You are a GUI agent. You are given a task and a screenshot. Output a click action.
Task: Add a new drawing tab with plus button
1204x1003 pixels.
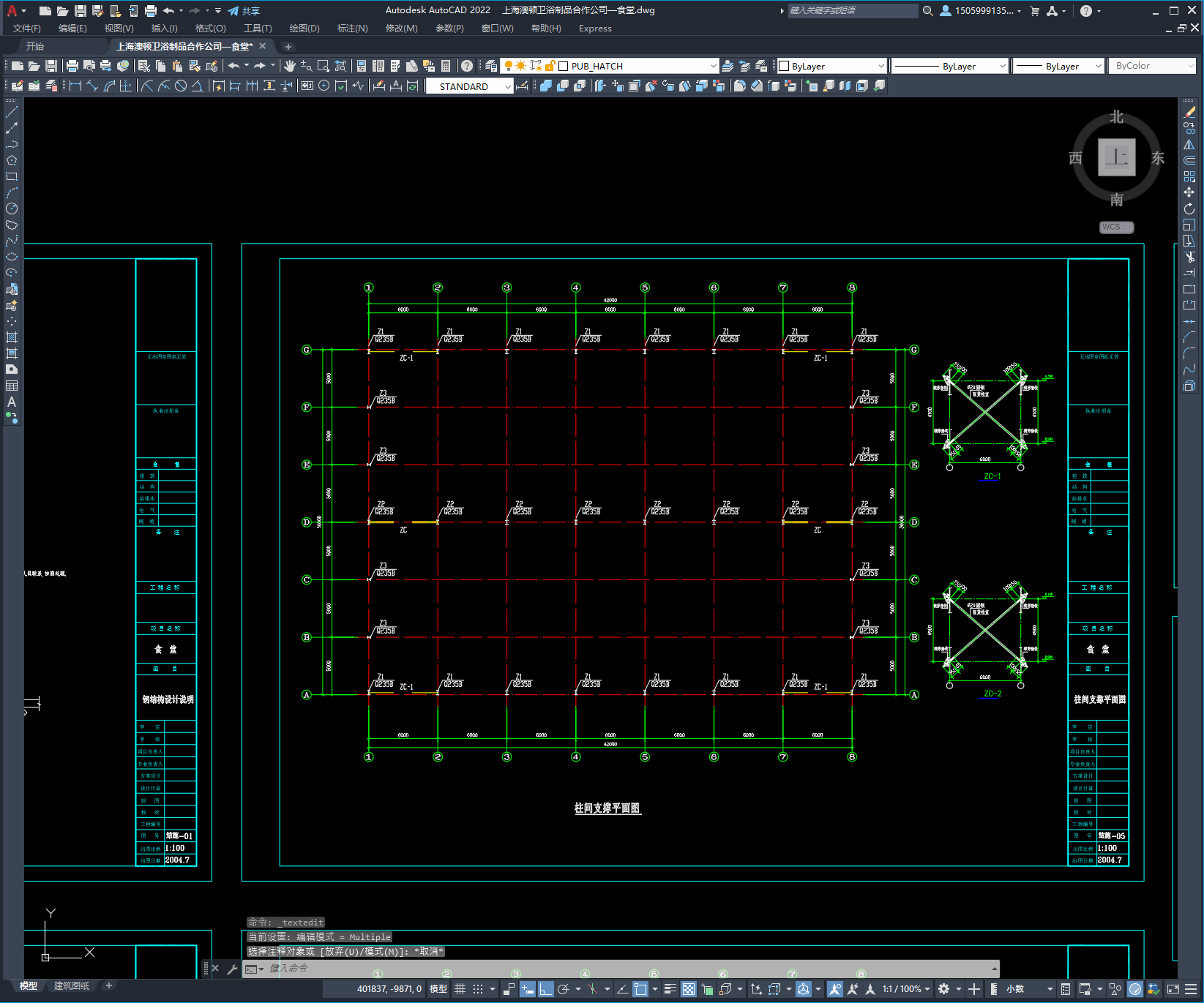tap(288, 46)
